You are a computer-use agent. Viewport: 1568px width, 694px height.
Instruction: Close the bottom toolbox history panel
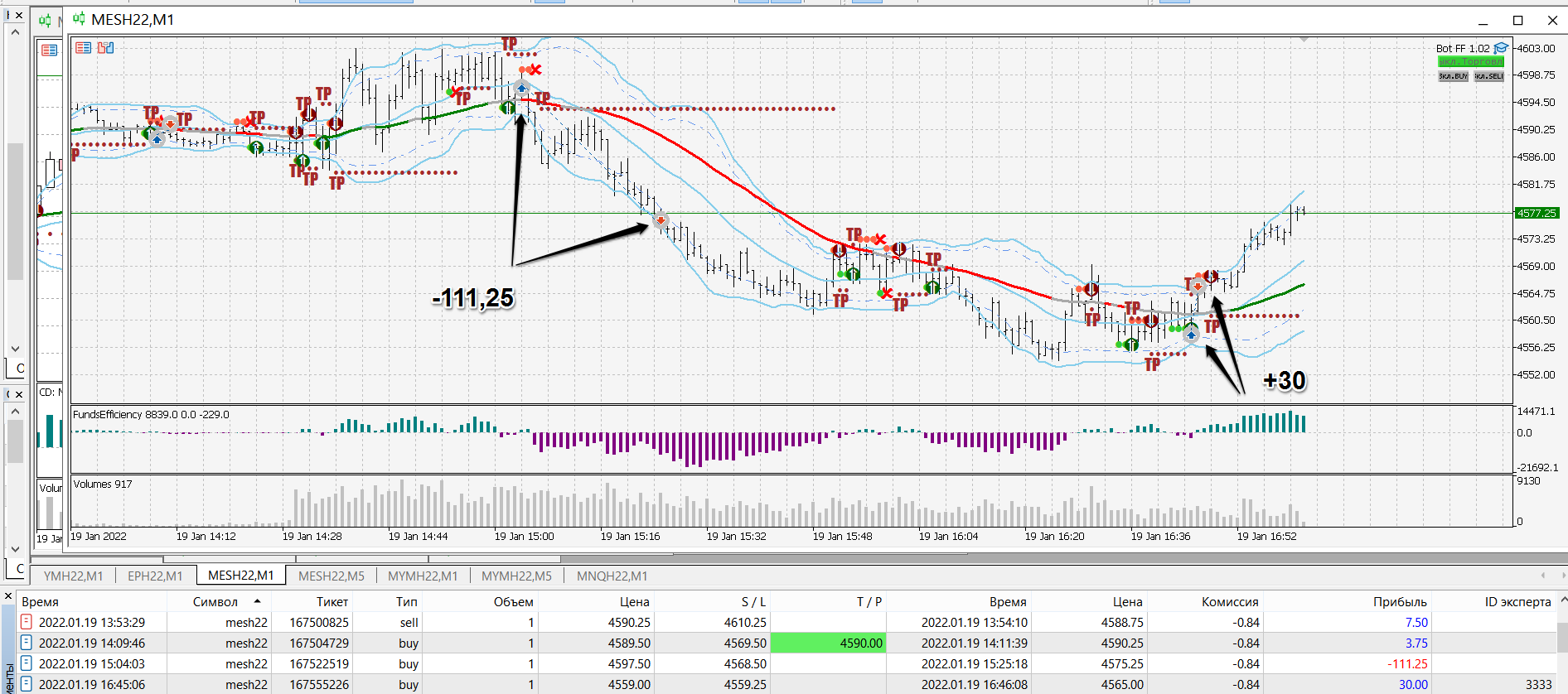pos(8,595)
